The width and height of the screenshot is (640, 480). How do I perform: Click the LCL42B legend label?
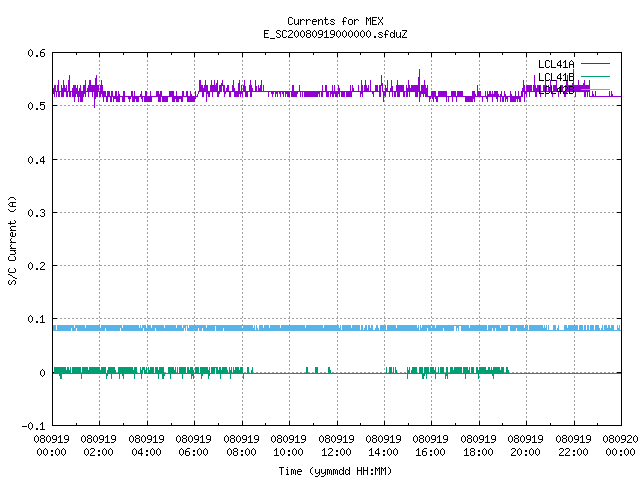point(556,90)
